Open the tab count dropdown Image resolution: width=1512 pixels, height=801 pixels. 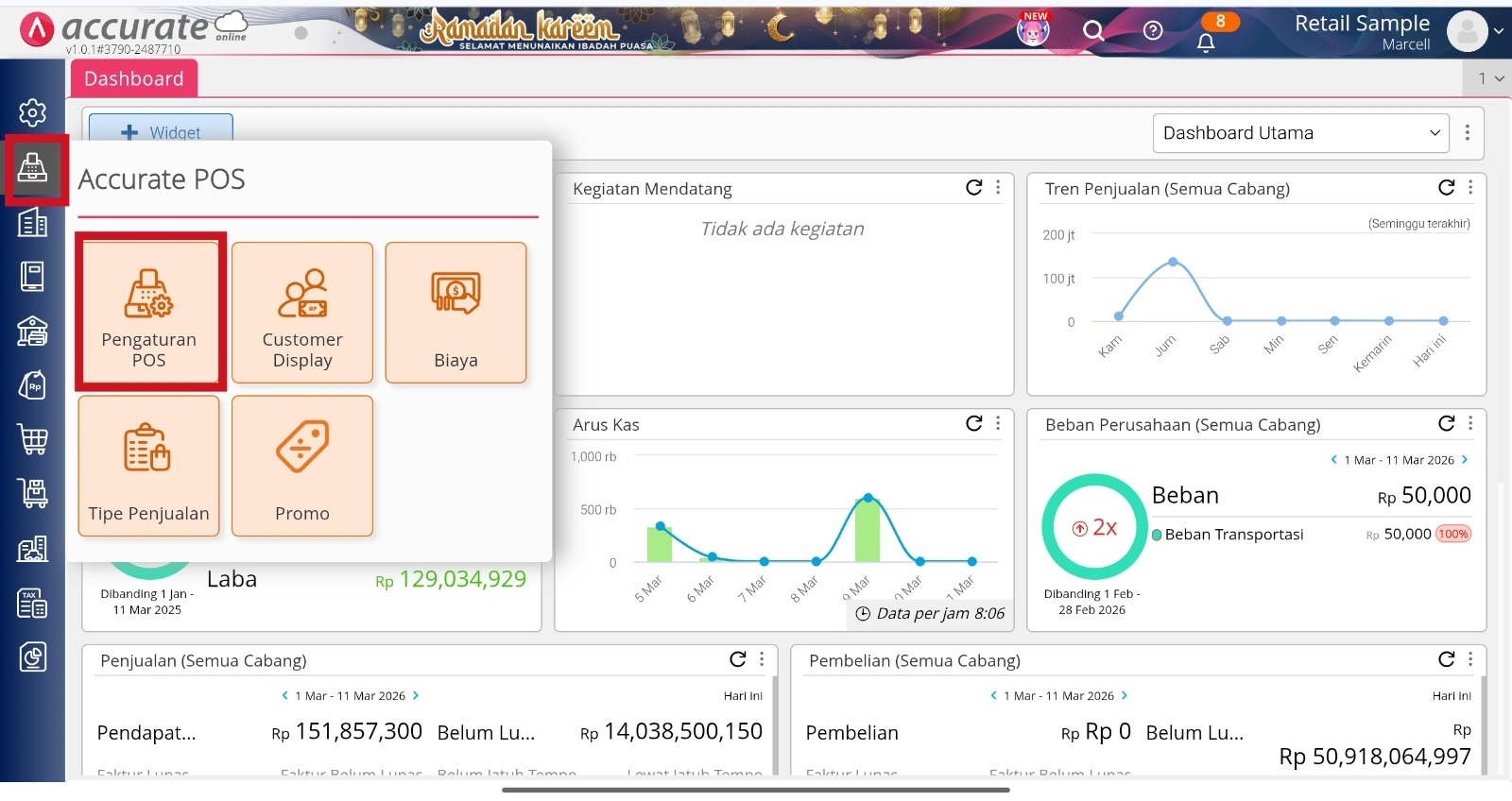[x=1490, y=78]
